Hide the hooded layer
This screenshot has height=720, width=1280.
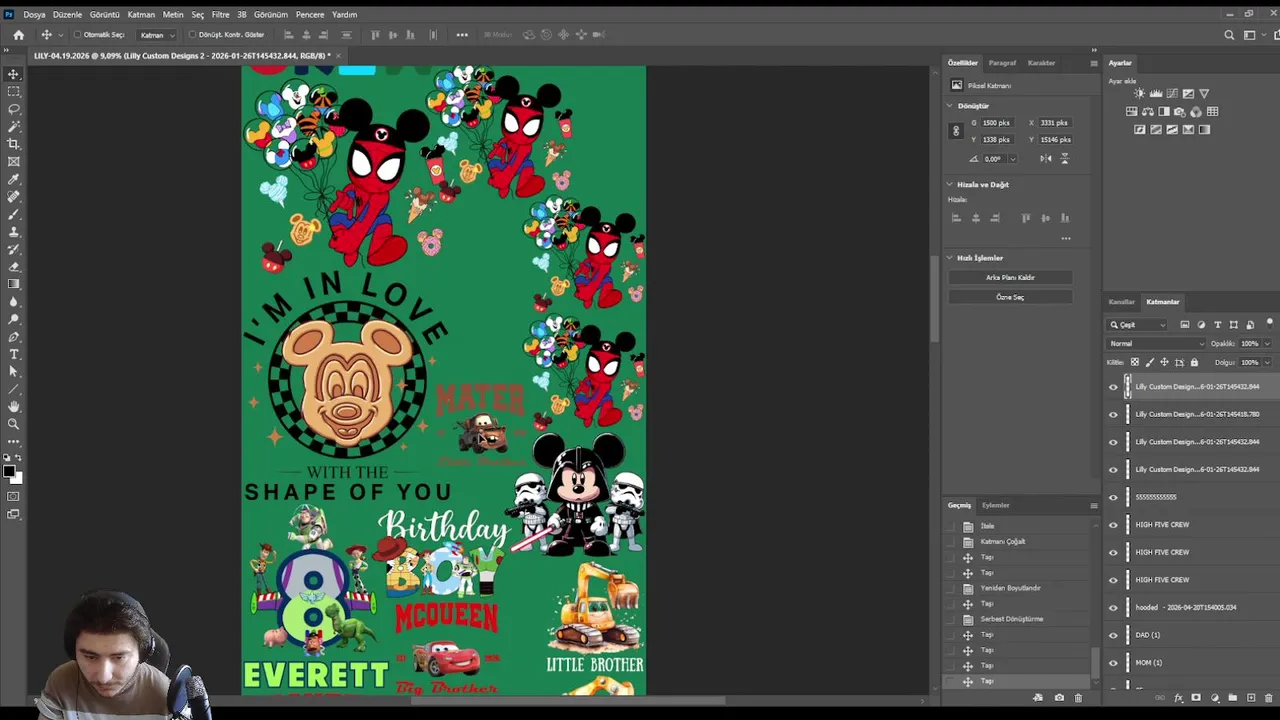click(1113, 607)
